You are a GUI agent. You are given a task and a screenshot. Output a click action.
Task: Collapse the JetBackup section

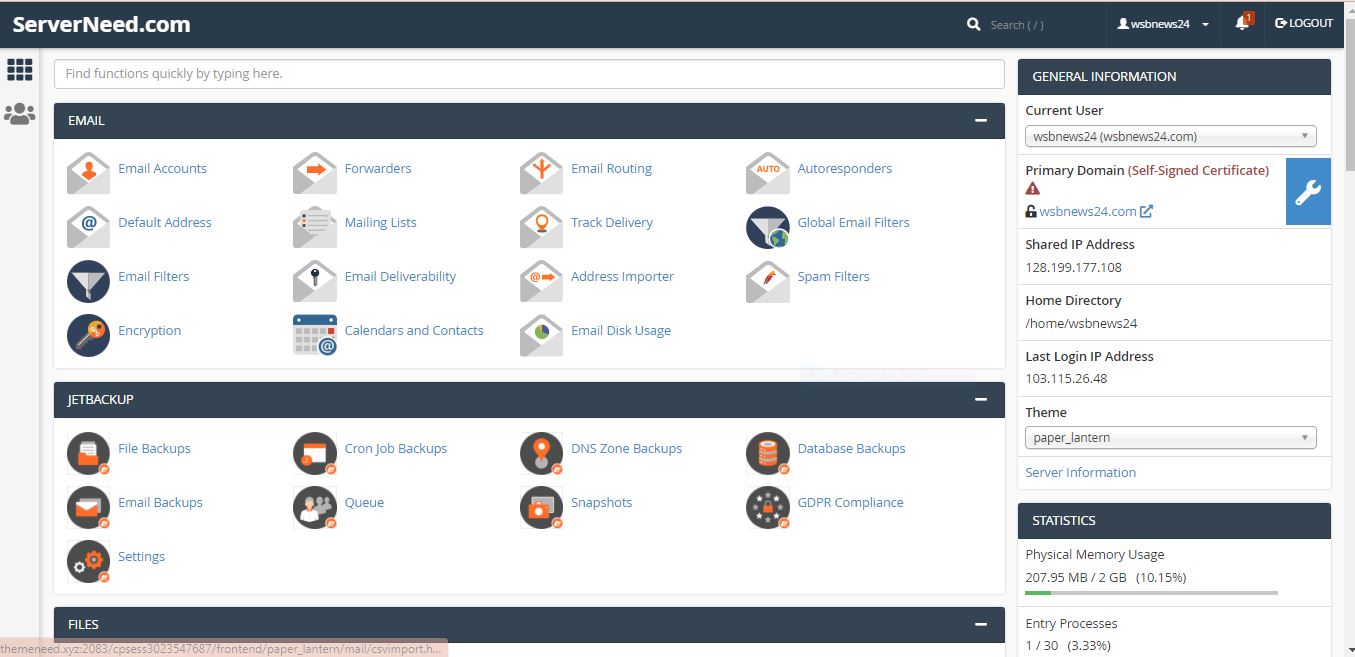(981, 400)
